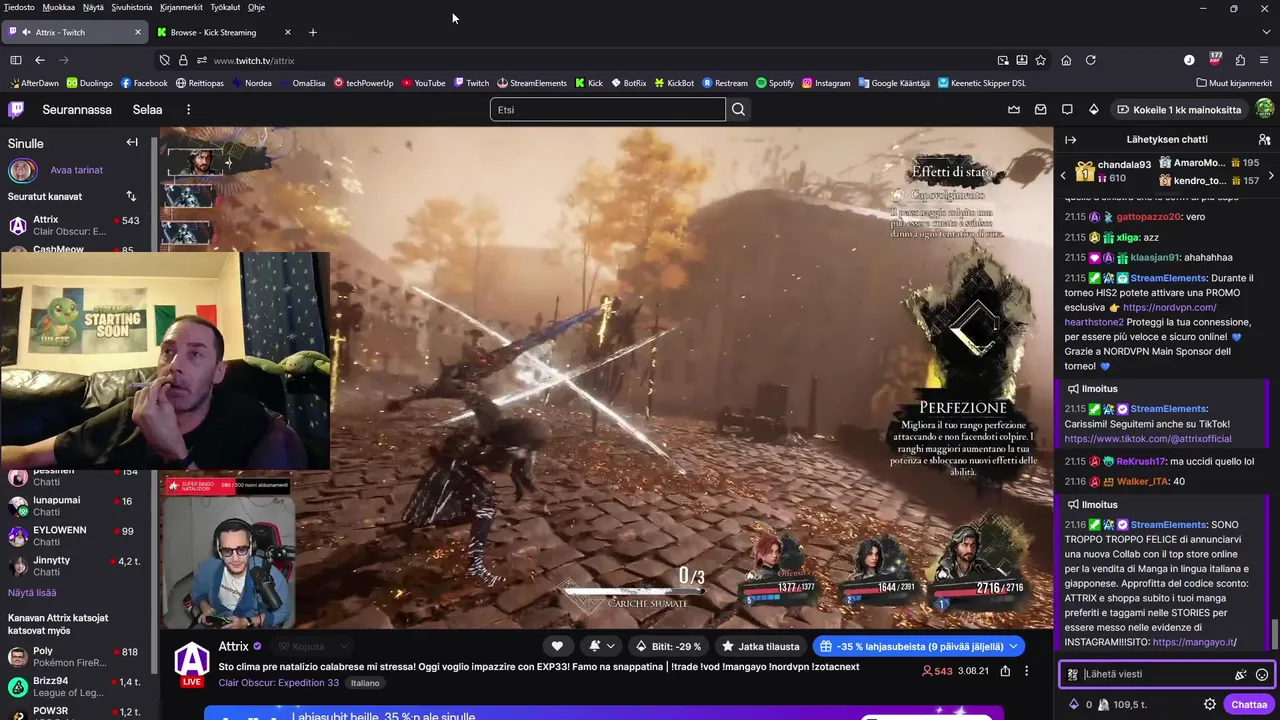Go back one page
The height and width of the screenshot is (720, 1280).
pyautogui.click(x=40, y=60)
